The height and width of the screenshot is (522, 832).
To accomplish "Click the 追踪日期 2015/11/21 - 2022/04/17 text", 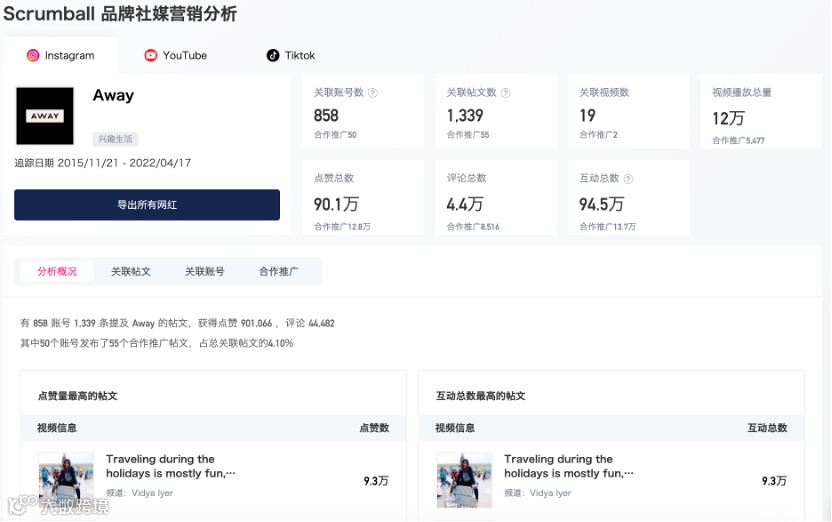I will coord(102,163).
